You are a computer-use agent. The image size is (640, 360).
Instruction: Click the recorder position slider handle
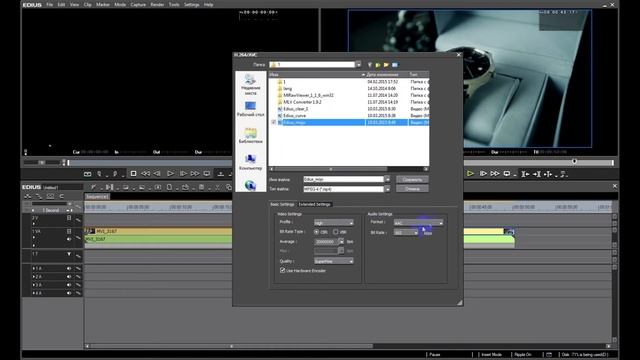point(574,162)
